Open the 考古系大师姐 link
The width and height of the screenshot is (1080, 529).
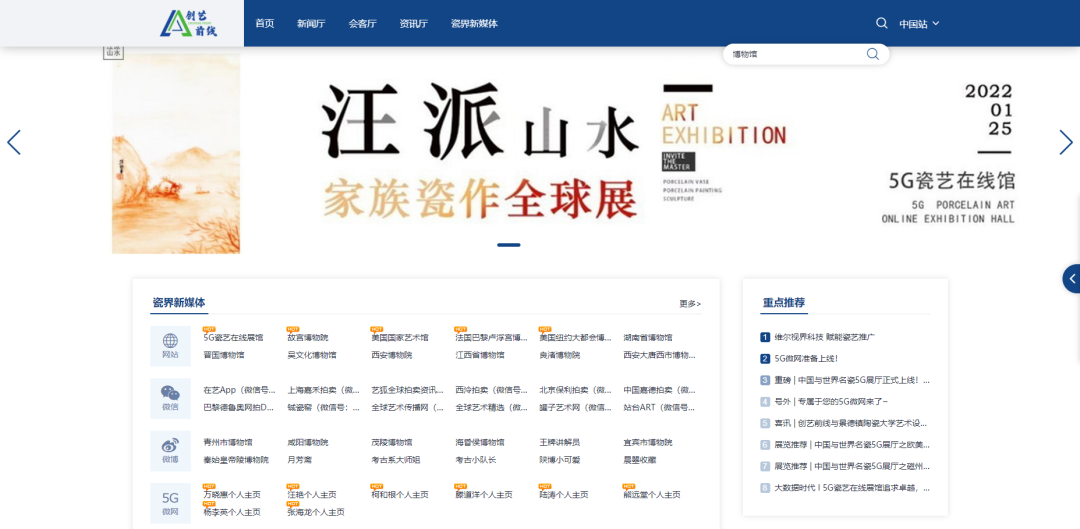click(x=395, y=459)
